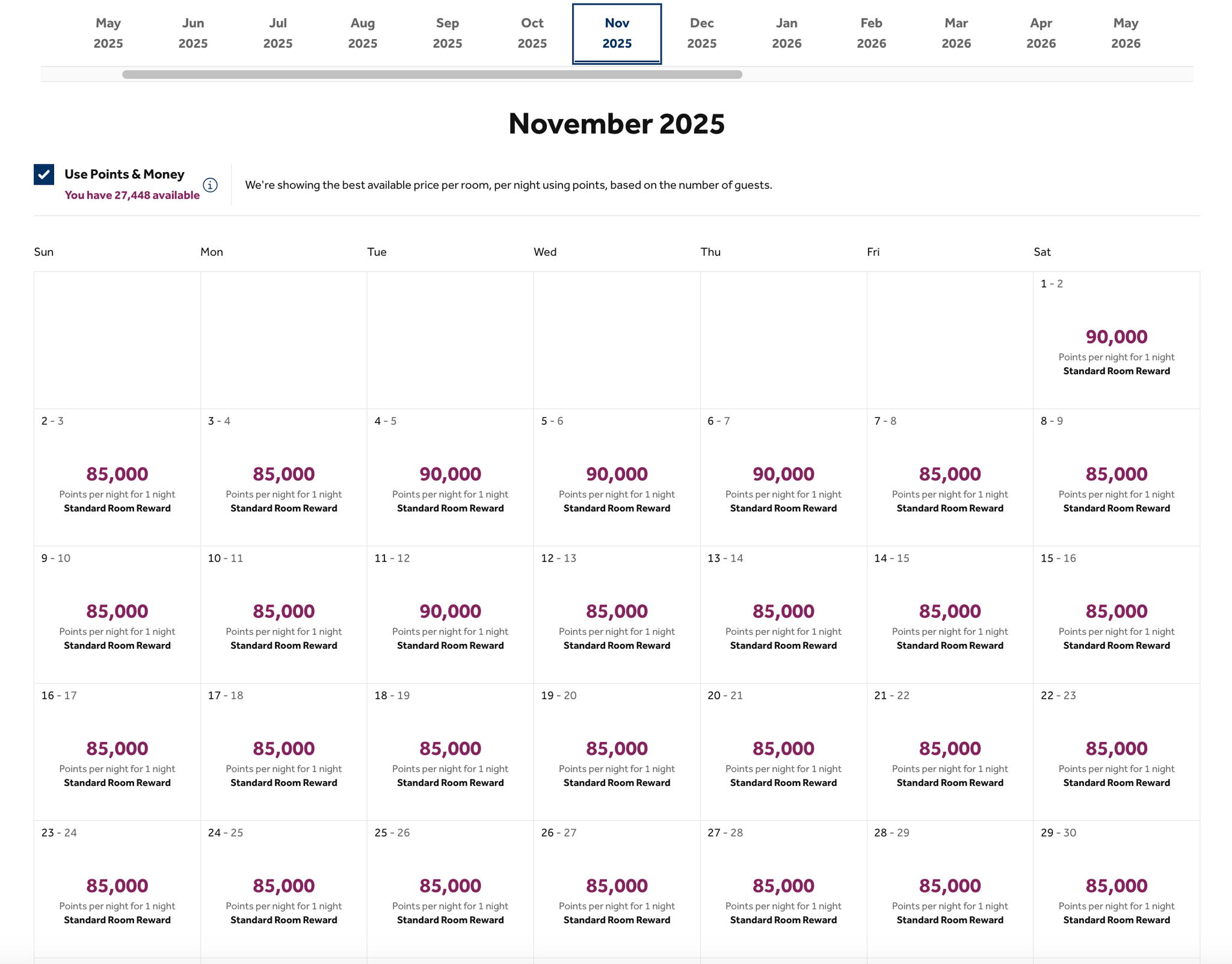This screenshot has width=1232, height=964.
Task: Select the Nov 23 - 24 date cell
Action: (117, 889)
